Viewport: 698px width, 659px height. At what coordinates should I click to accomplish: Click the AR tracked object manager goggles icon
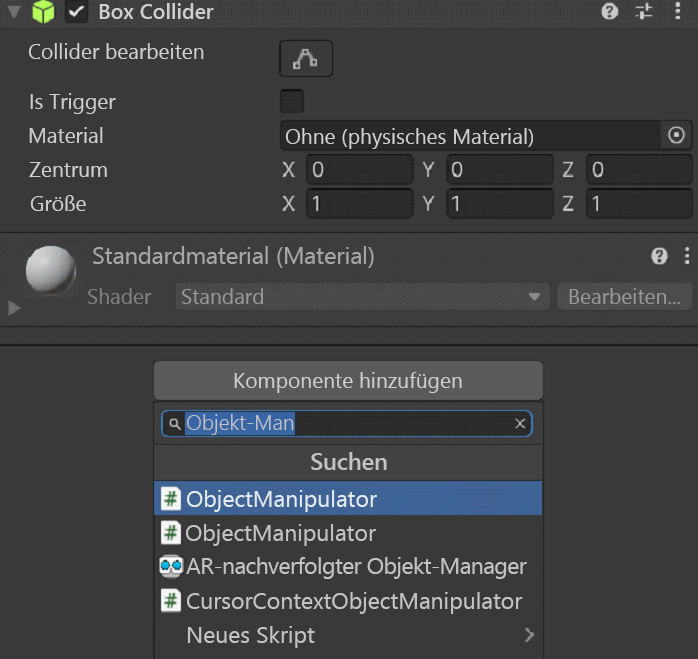point(171,566)
